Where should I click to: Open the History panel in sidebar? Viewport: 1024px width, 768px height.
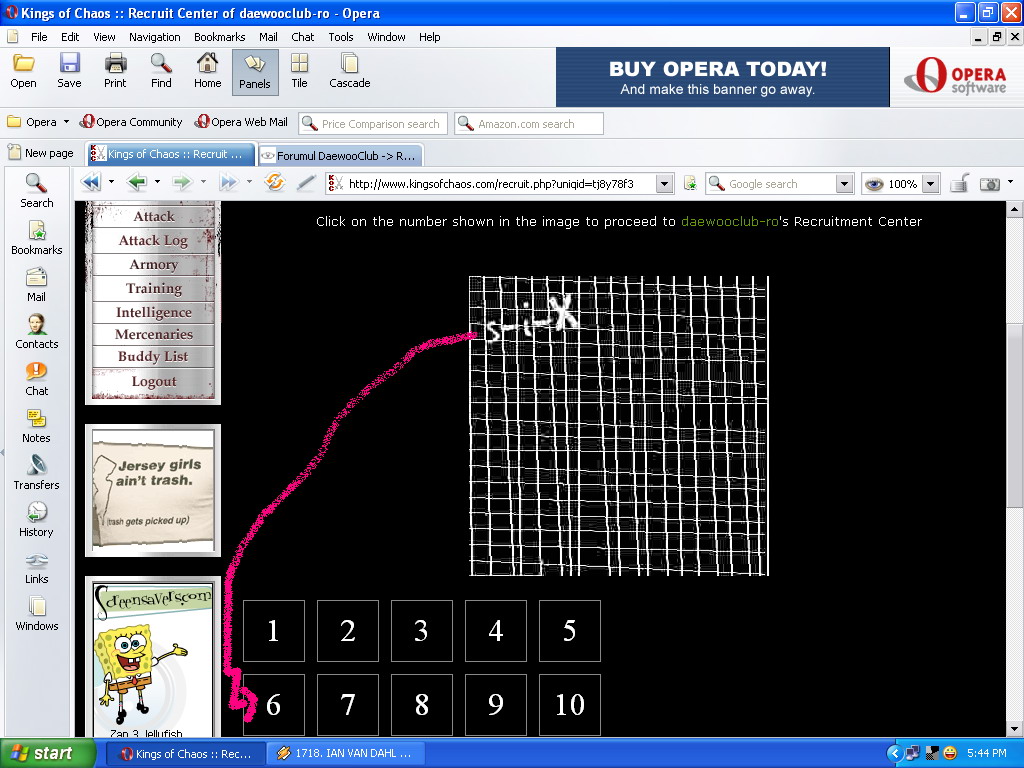[x=37, y=520]
